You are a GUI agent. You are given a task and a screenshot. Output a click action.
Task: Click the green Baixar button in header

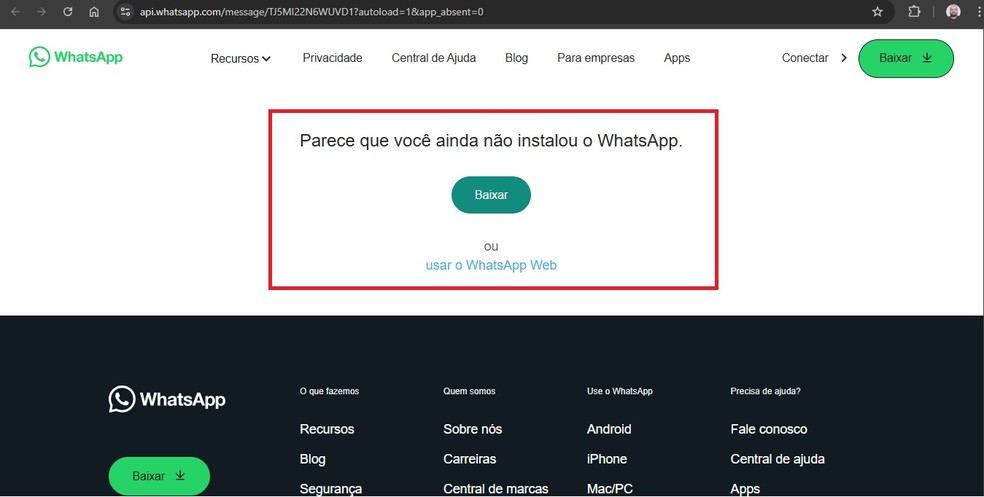(906, 58)
